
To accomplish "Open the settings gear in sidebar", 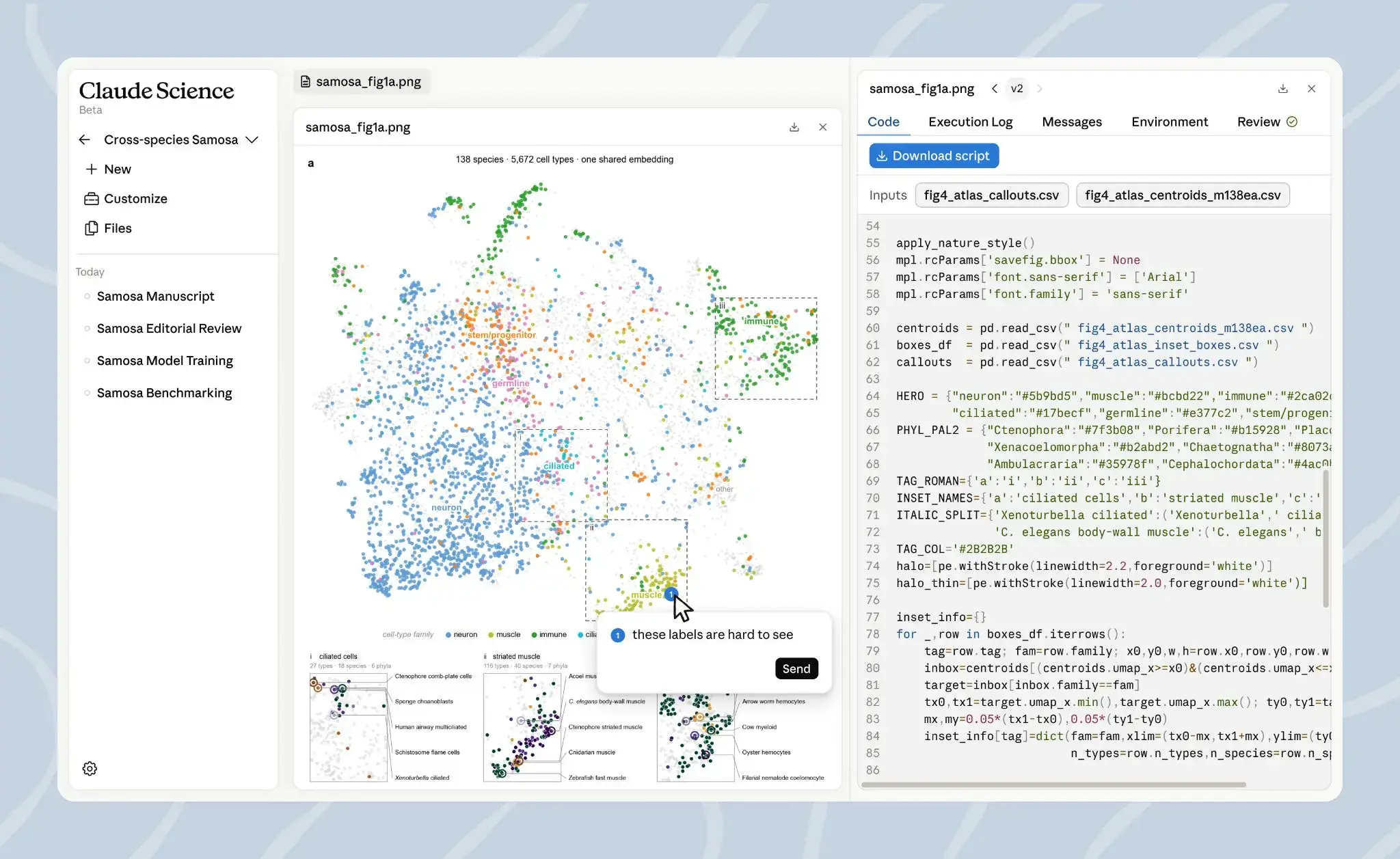I will pyautogui.click(x=90, y=768).
